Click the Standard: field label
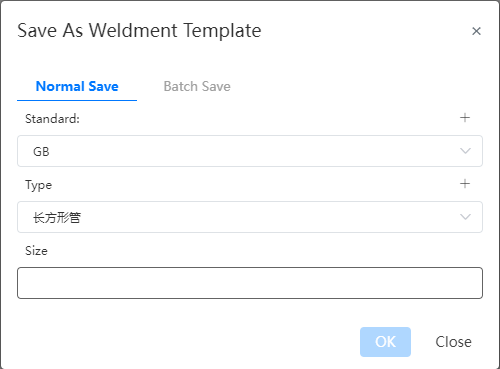500x369 pixels. (x=52, y=119)
